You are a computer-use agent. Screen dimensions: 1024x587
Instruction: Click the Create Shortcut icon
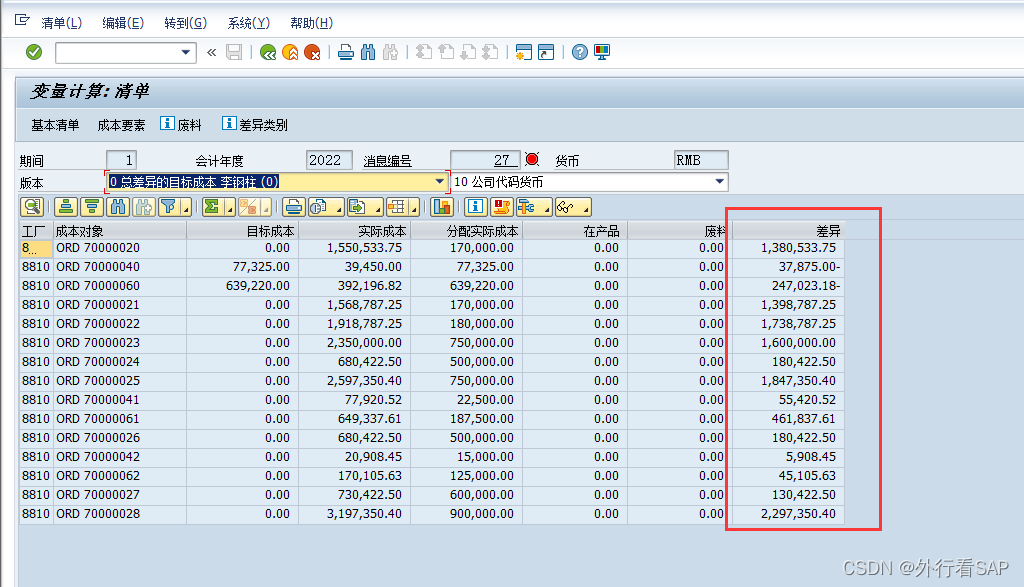point(546,52)
